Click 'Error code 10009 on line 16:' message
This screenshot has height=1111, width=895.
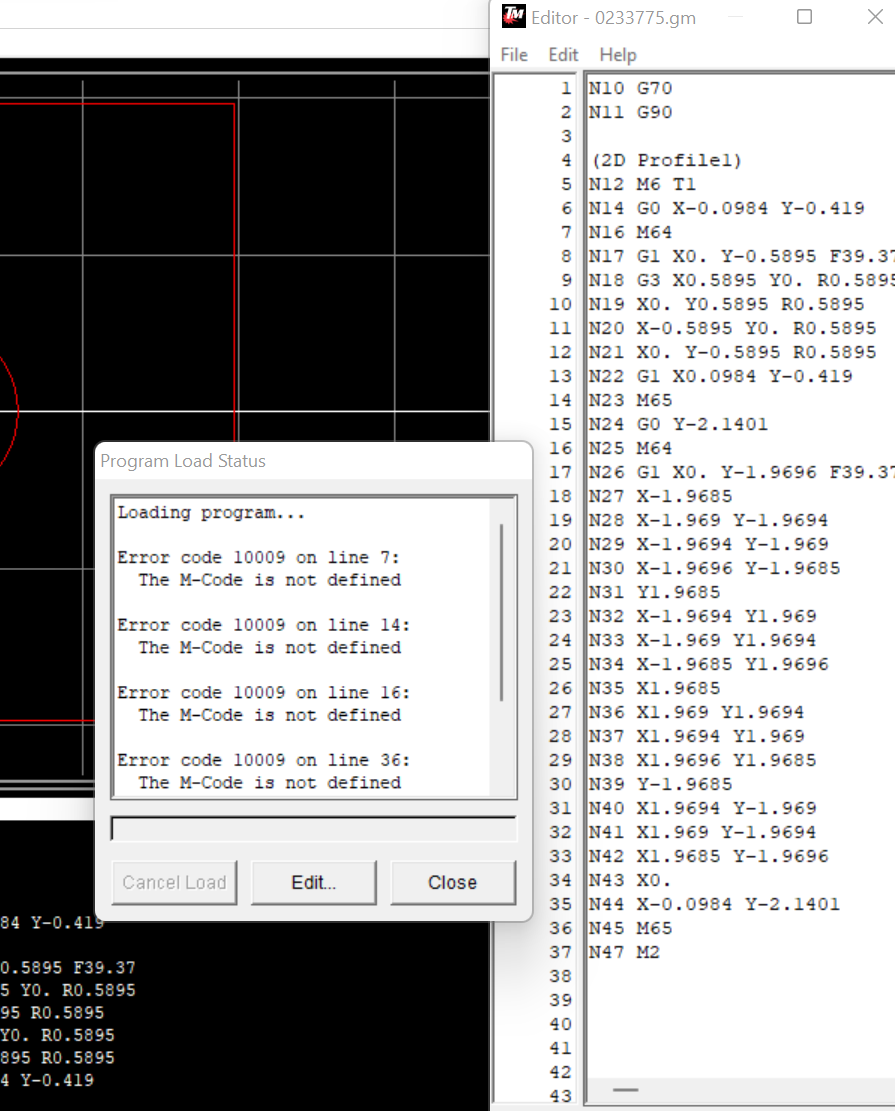click(x=264, y=692)
